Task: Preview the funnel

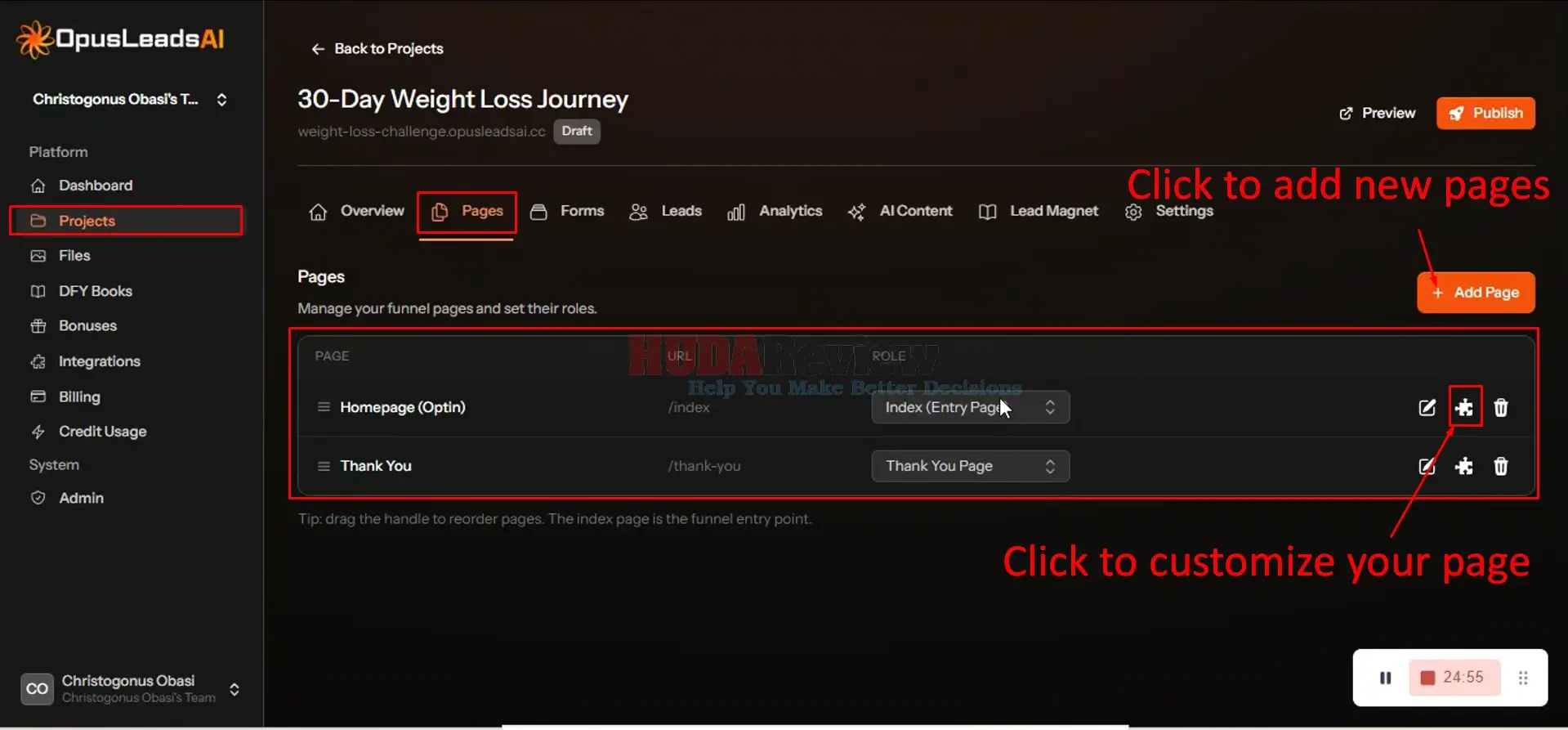Action: point(1377,113)
